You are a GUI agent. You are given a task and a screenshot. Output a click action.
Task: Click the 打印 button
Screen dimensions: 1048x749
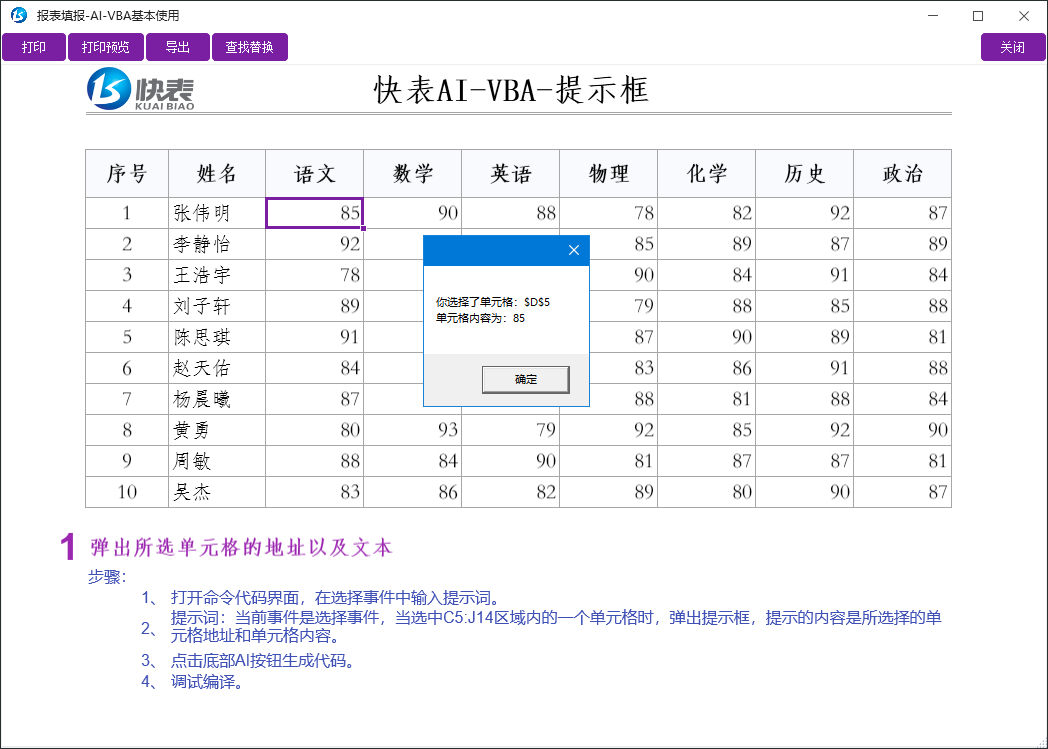(x=34, y=47)
